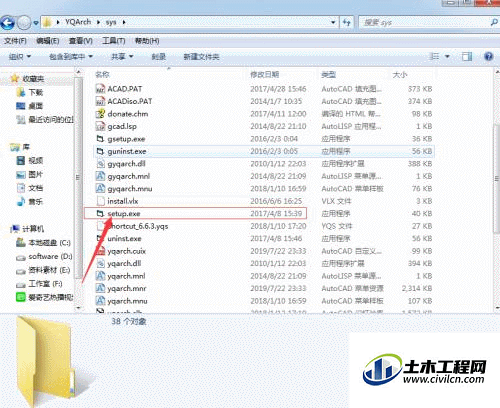Click the 刻录 toolbar button
Image resolution: width=500 pixels, height=408 pixels.
pyautogui.click(x=159, y=57)
